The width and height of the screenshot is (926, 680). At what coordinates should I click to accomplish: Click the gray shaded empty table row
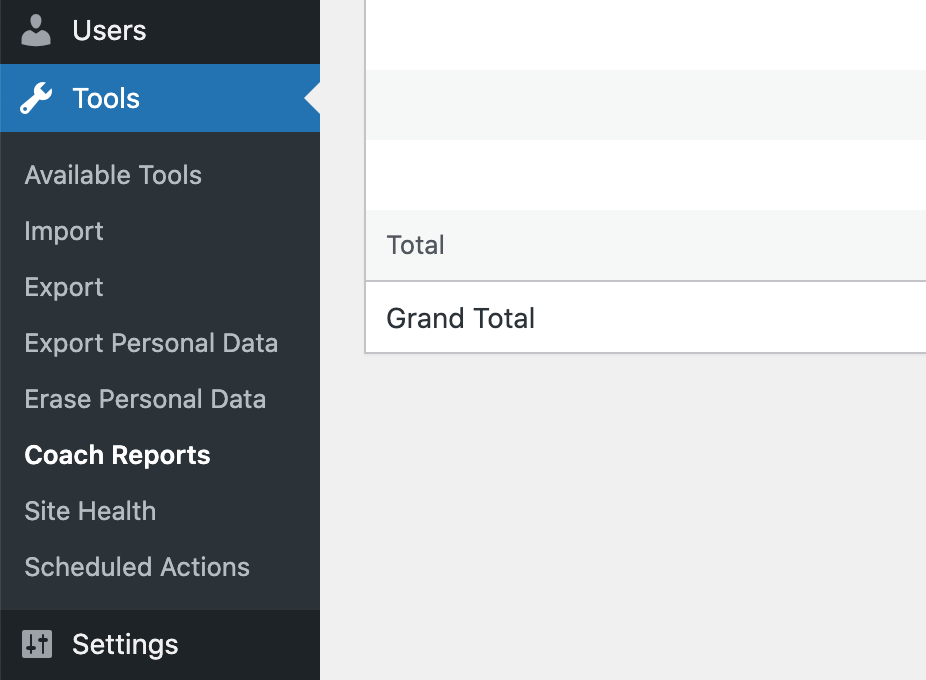pyautogui.click(x=645, y=105)
